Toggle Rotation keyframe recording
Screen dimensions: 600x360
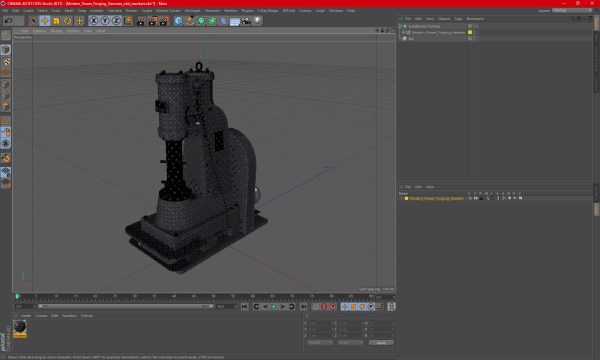tap(362, 307)
